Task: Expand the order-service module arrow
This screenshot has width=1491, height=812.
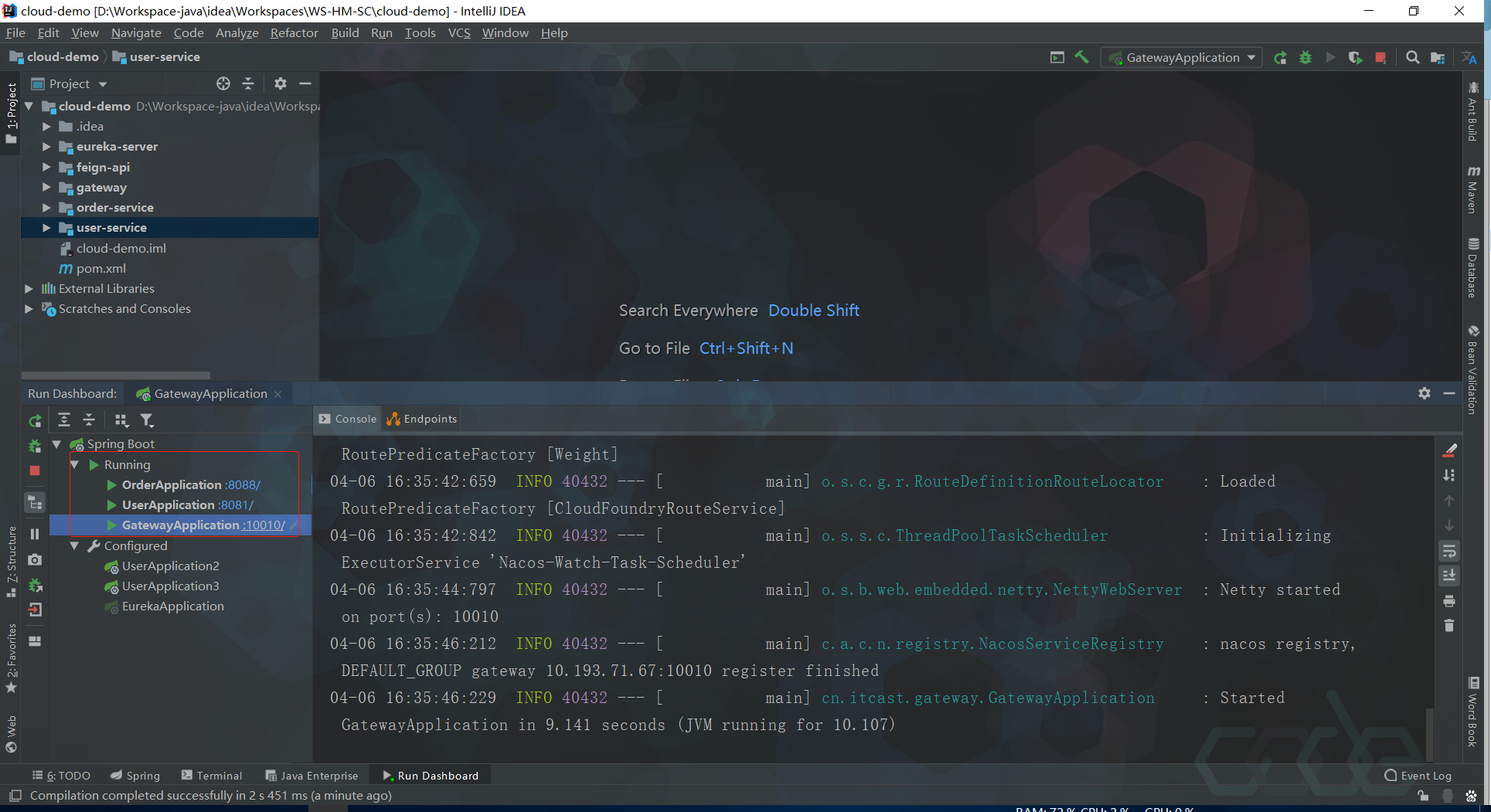Action: (47, 207)
